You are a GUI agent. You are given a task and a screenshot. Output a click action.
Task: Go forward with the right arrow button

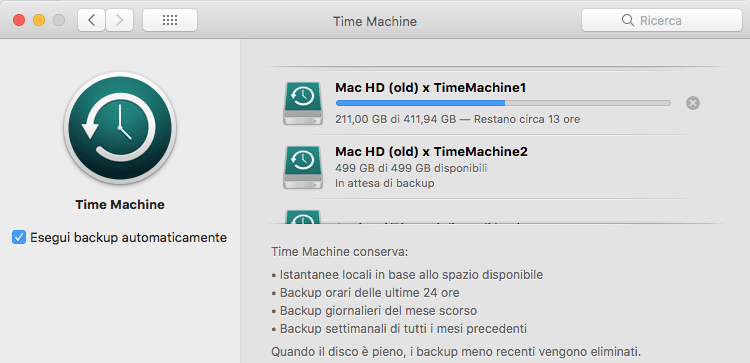[x=120, y=20]
